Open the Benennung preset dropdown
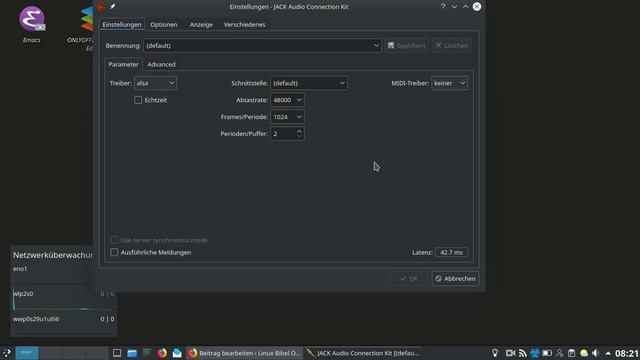640x360 pixels. [x=262, y=45]
